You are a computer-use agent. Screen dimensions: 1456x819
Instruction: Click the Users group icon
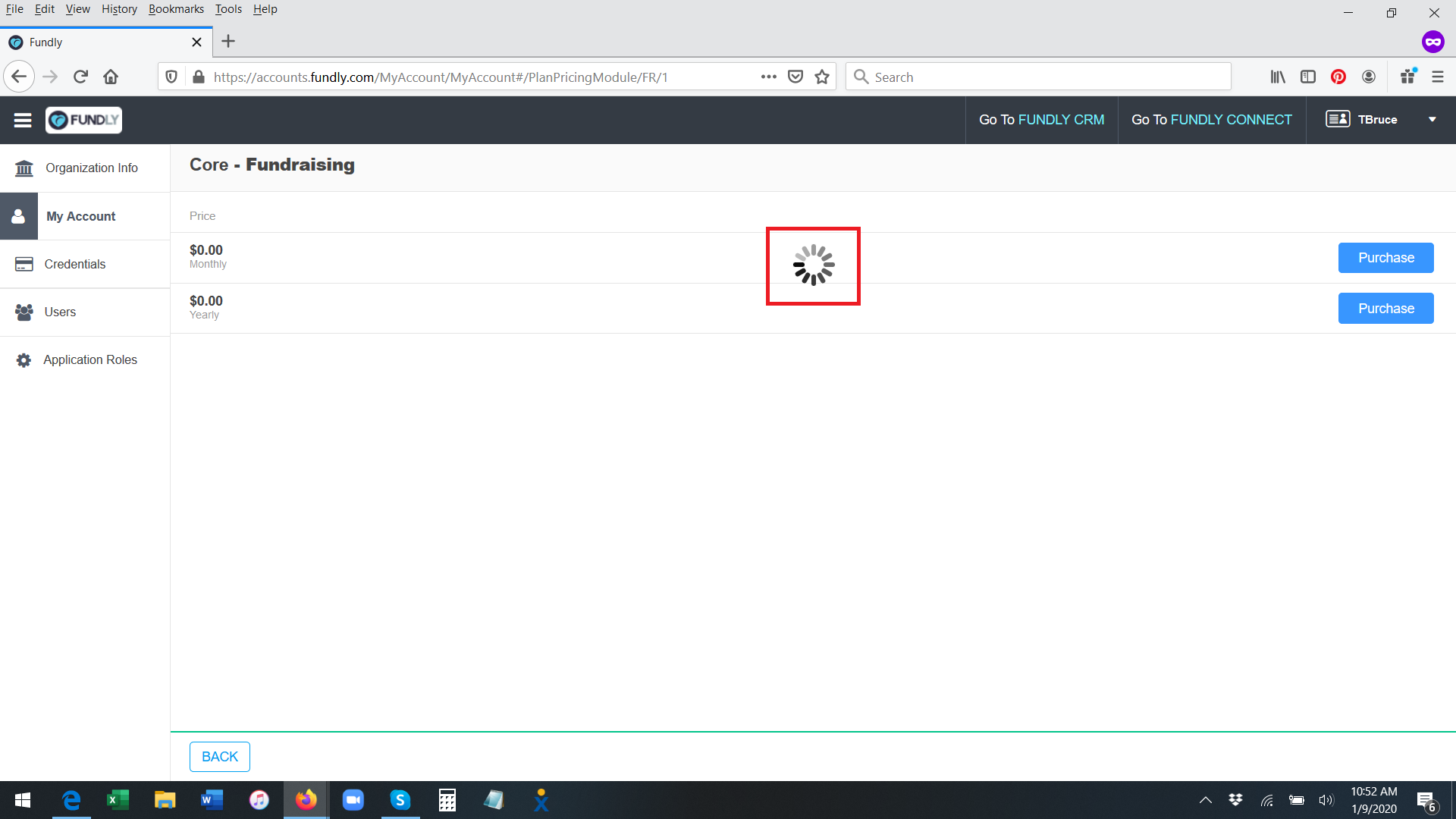pyautogui.click(x=24, y=312)
